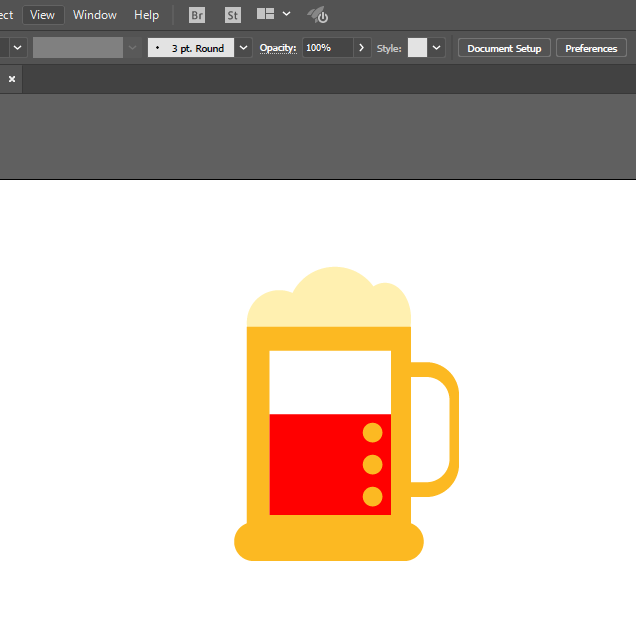Click the Opacity label link

point(278,48)
